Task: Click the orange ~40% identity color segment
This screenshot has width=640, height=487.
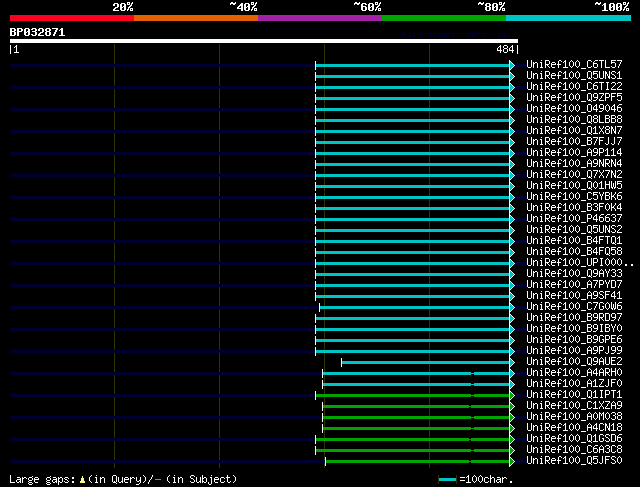Action: (196, 18)
